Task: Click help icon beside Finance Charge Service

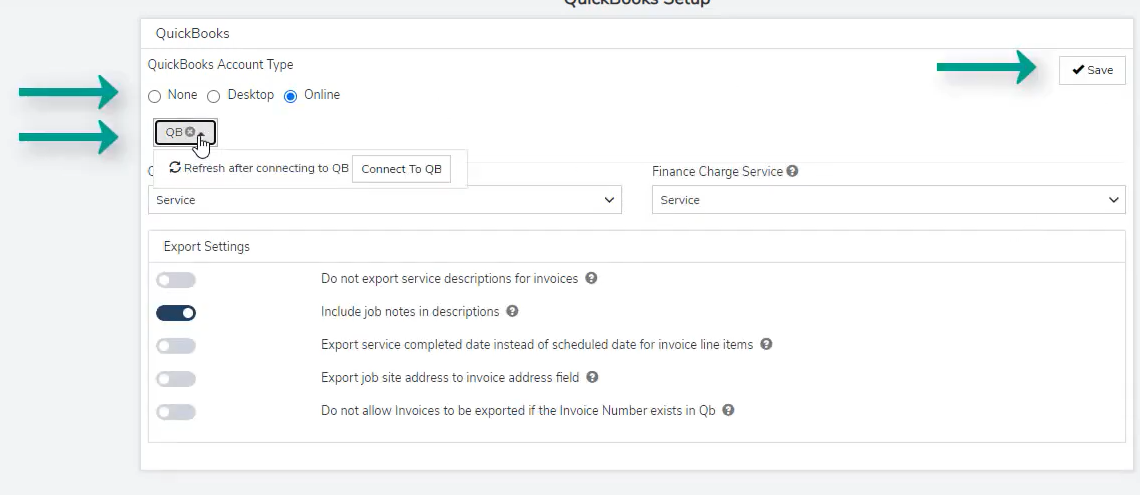Action: click(792, 171)
